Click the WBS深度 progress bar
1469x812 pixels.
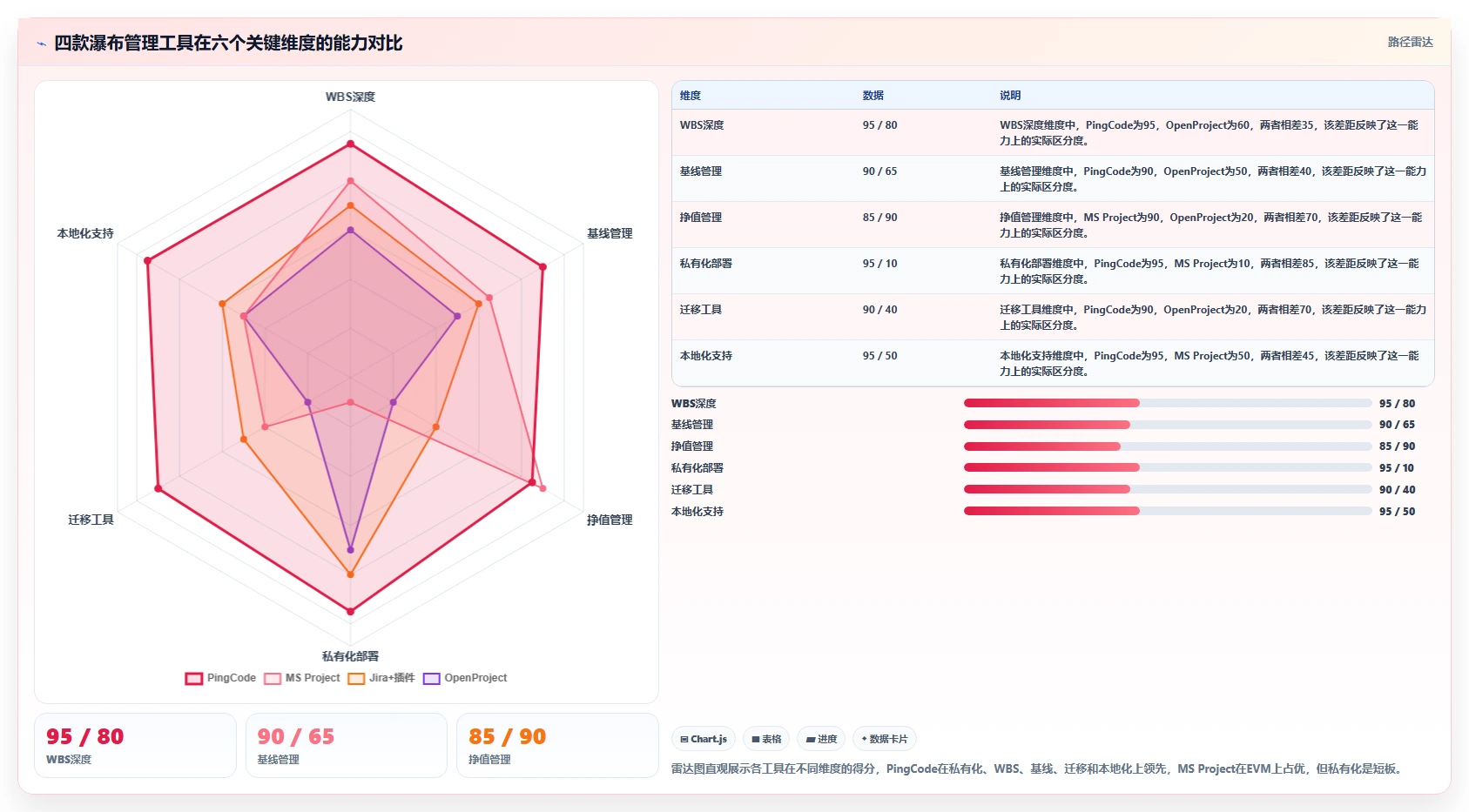1168,403
